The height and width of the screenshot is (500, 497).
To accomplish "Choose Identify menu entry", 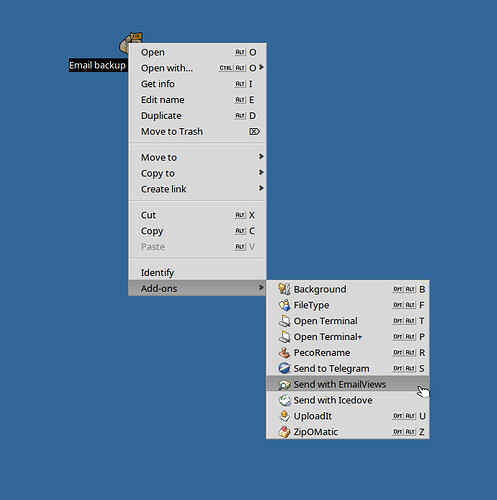I will (x=197, y=273).
